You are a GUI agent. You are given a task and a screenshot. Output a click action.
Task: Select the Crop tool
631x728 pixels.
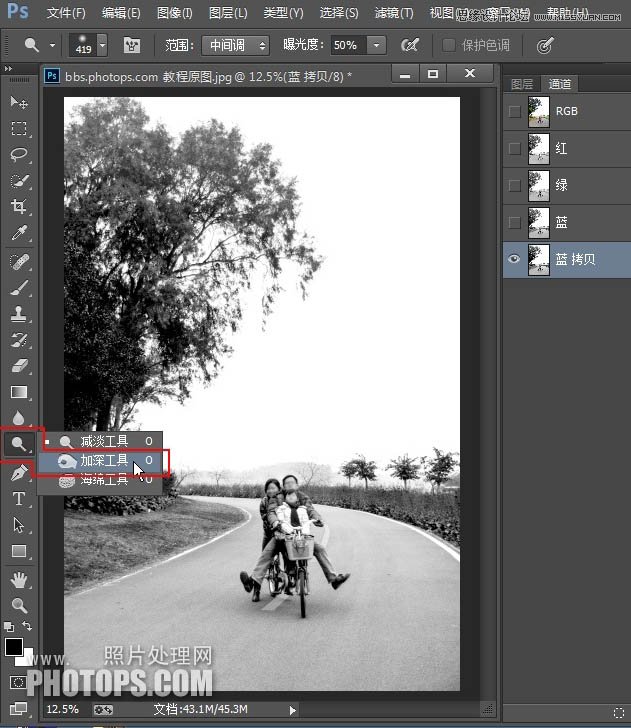19,207
